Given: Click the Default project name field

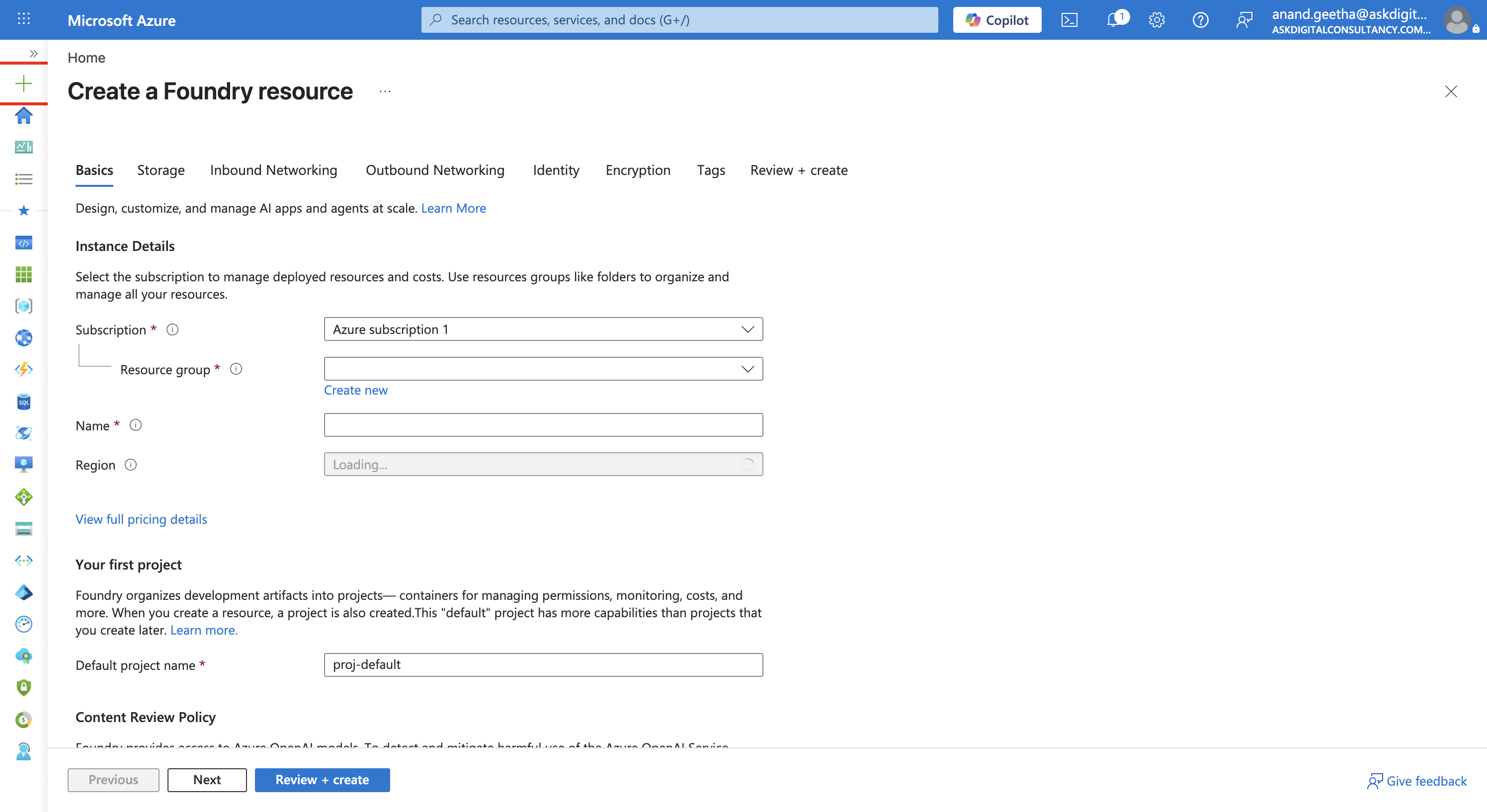Looking at the screenshot, I should pyautogui.click(x=543, y=665).
